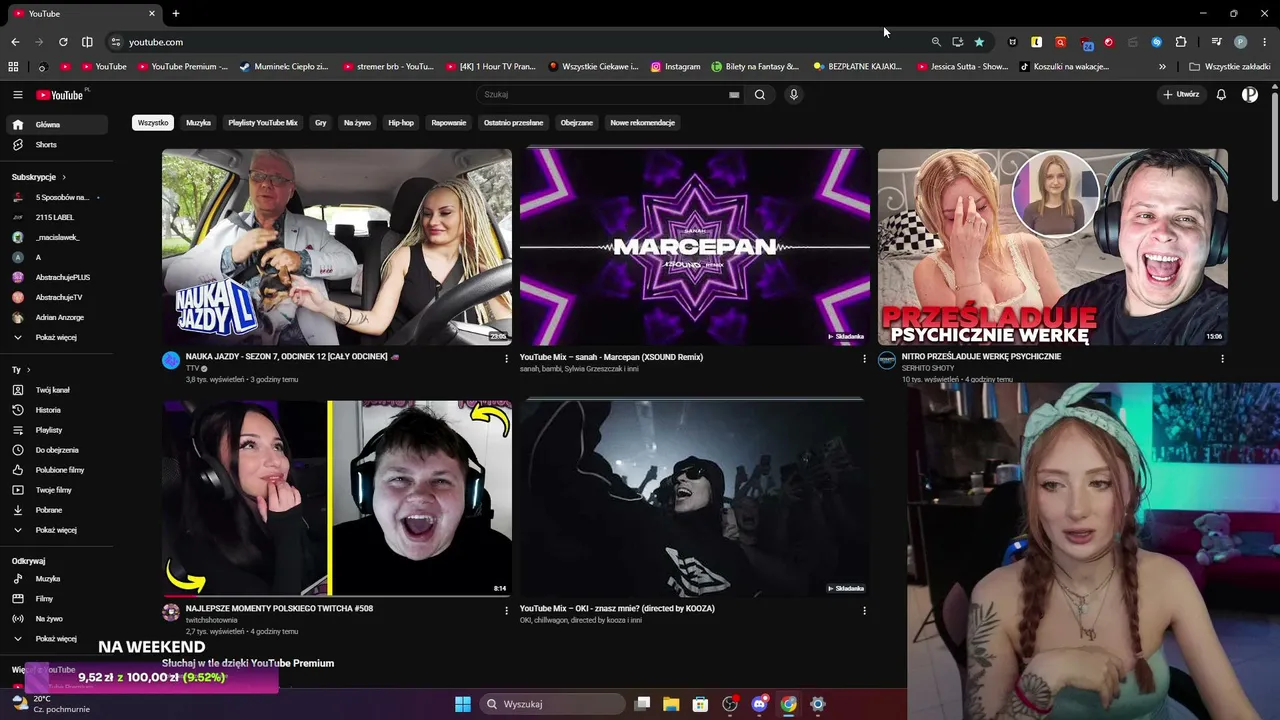Explore Muzyka in Odkrywaj section
This screenshot has height=720, width=1280.
coord(55,579)
